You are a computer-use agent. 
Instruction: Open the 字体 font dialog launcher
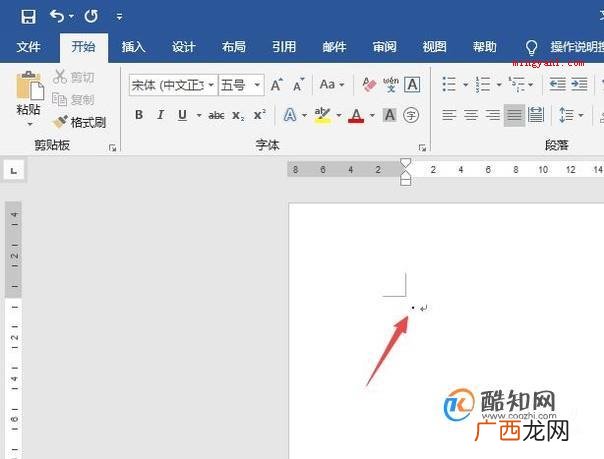click(422, 147)
